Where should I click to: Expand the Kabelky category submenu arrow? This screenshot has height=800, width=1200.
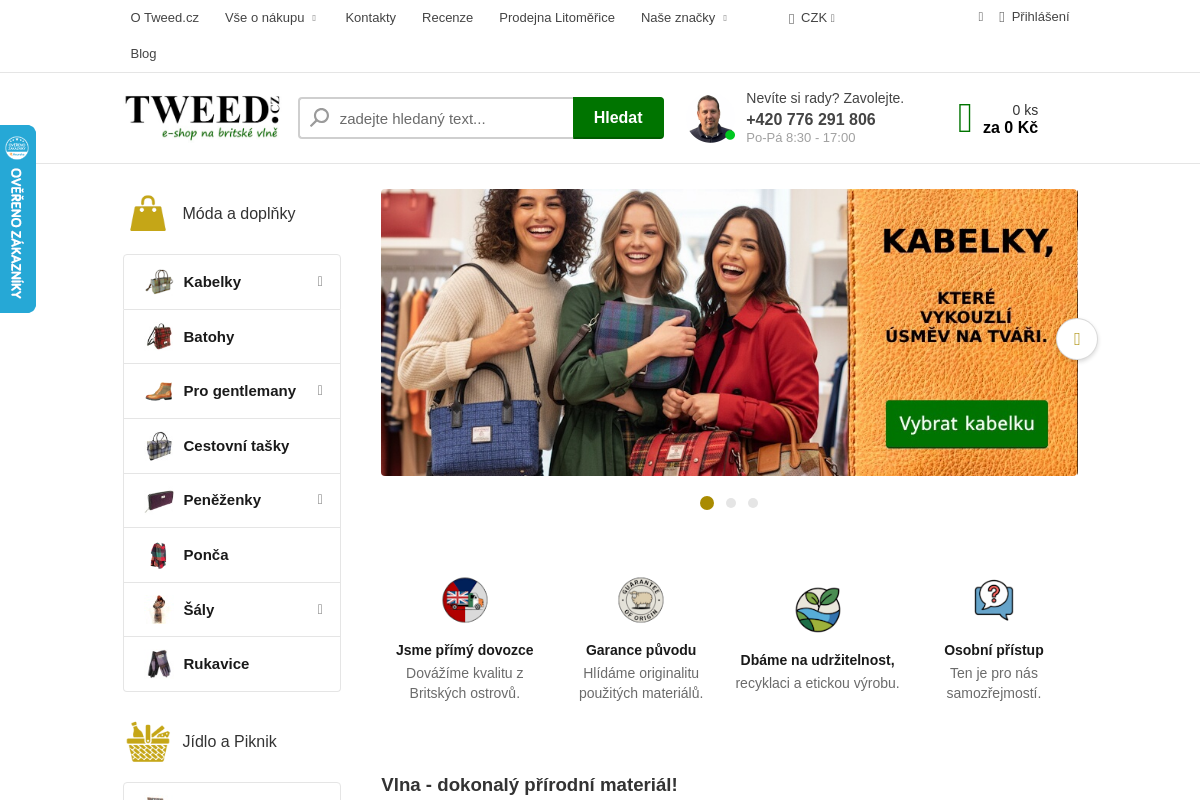[x=320, y=281]
